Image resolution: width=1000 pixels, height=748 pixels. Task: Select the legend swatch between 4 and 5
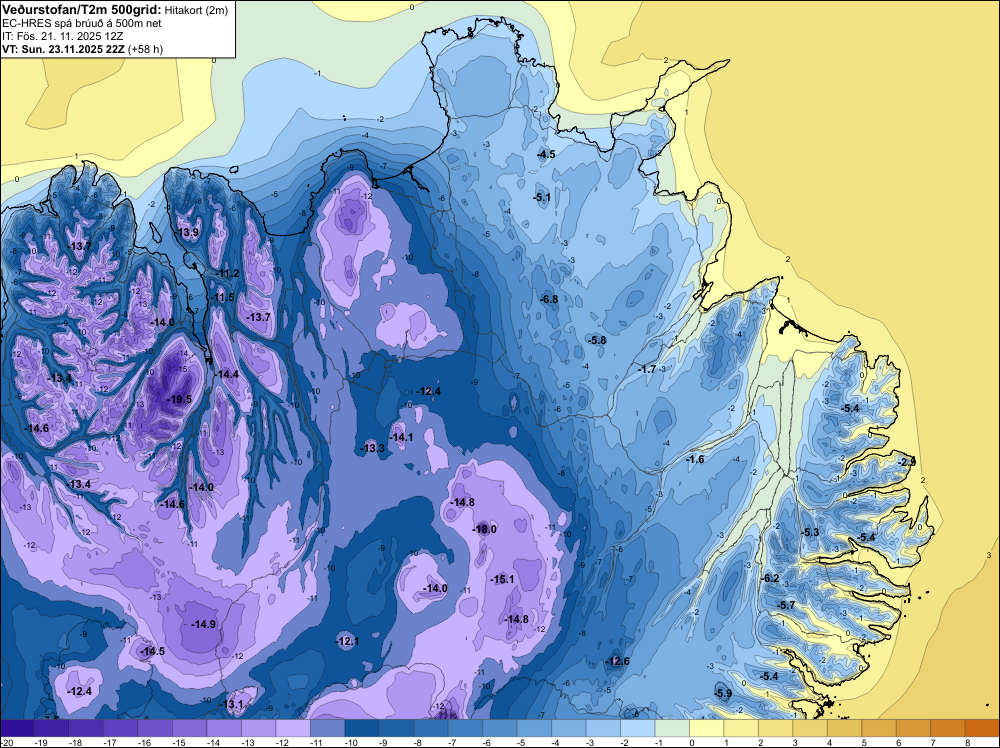(844, 728)
